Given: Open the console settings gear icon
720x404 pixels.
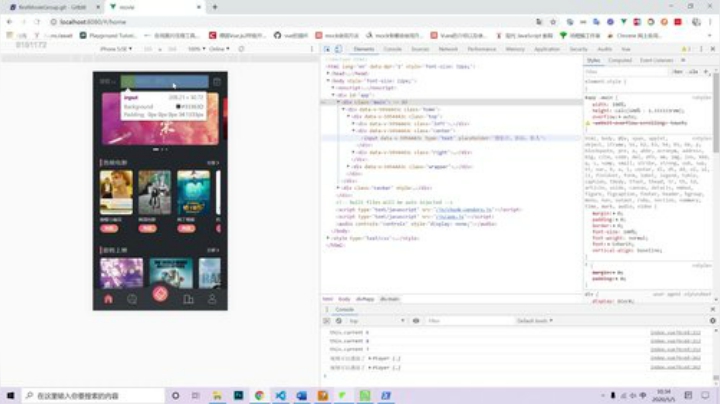Looking at the screenshot, I should pyautogui.click(x=713, y=321).
